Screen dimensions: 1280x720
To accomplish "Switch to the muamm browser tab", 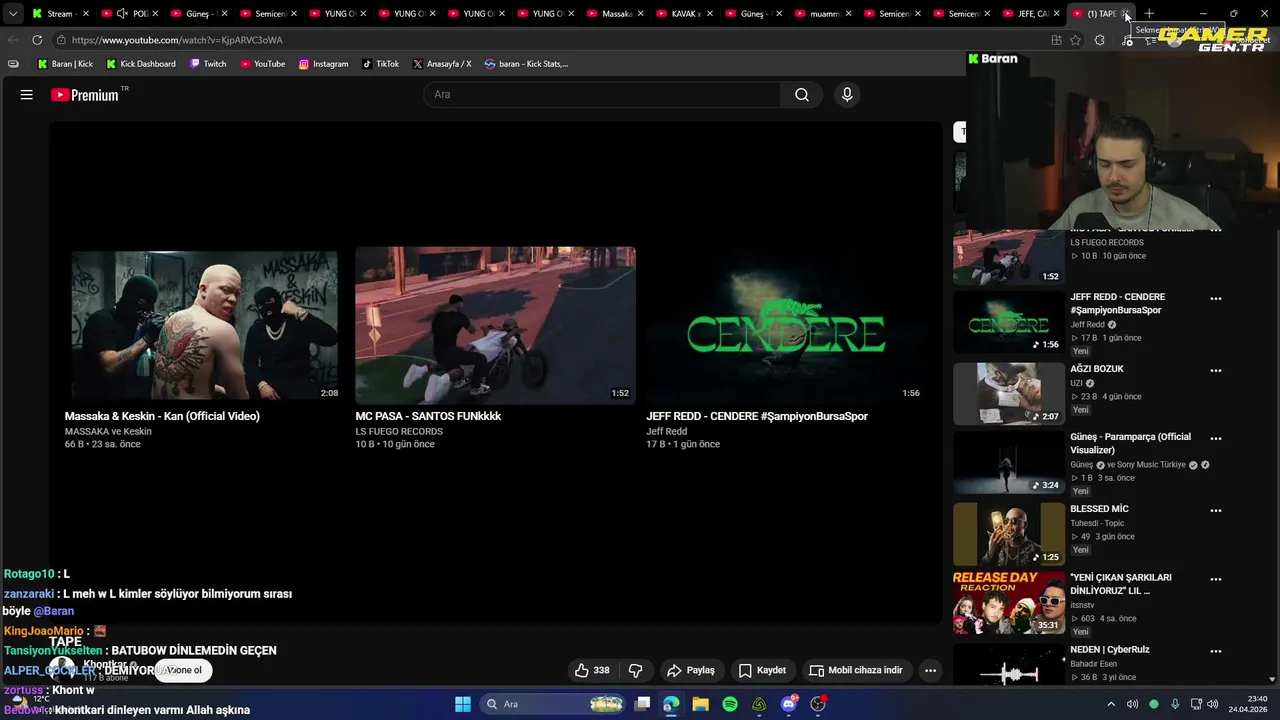I will [x=823, y=14].
